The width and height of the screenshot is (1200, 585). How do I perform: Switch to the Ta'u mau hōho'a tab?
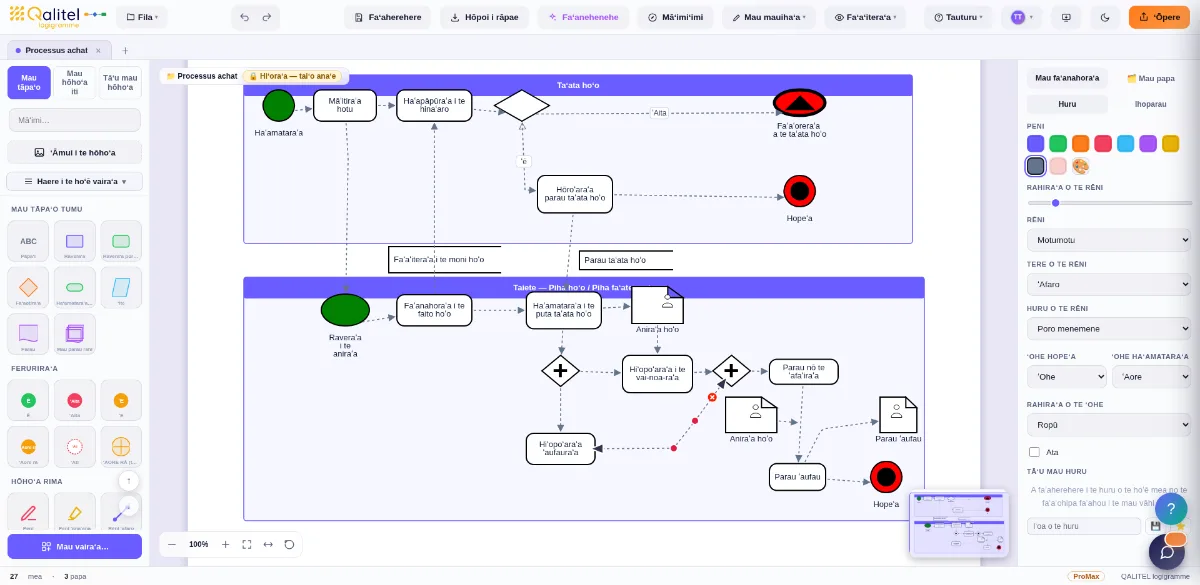[x=120, y=82]
